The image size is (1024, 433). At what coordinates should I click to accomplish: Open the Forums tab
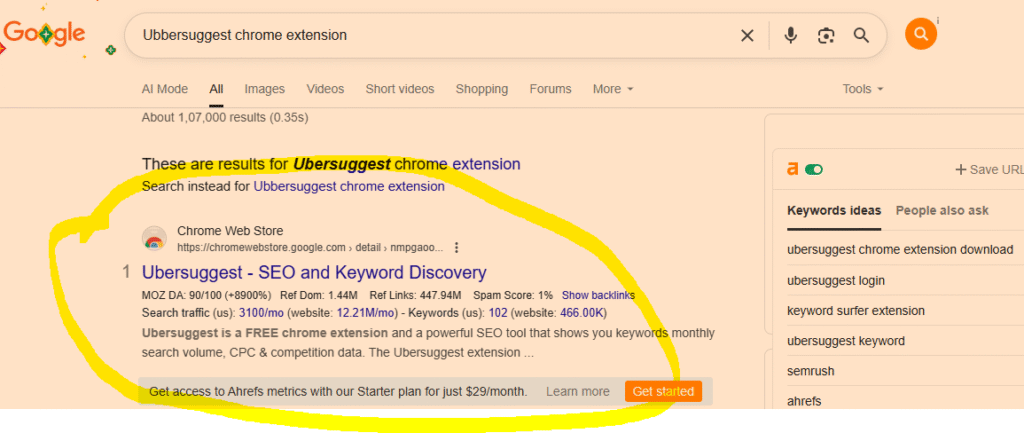point(551,89)
